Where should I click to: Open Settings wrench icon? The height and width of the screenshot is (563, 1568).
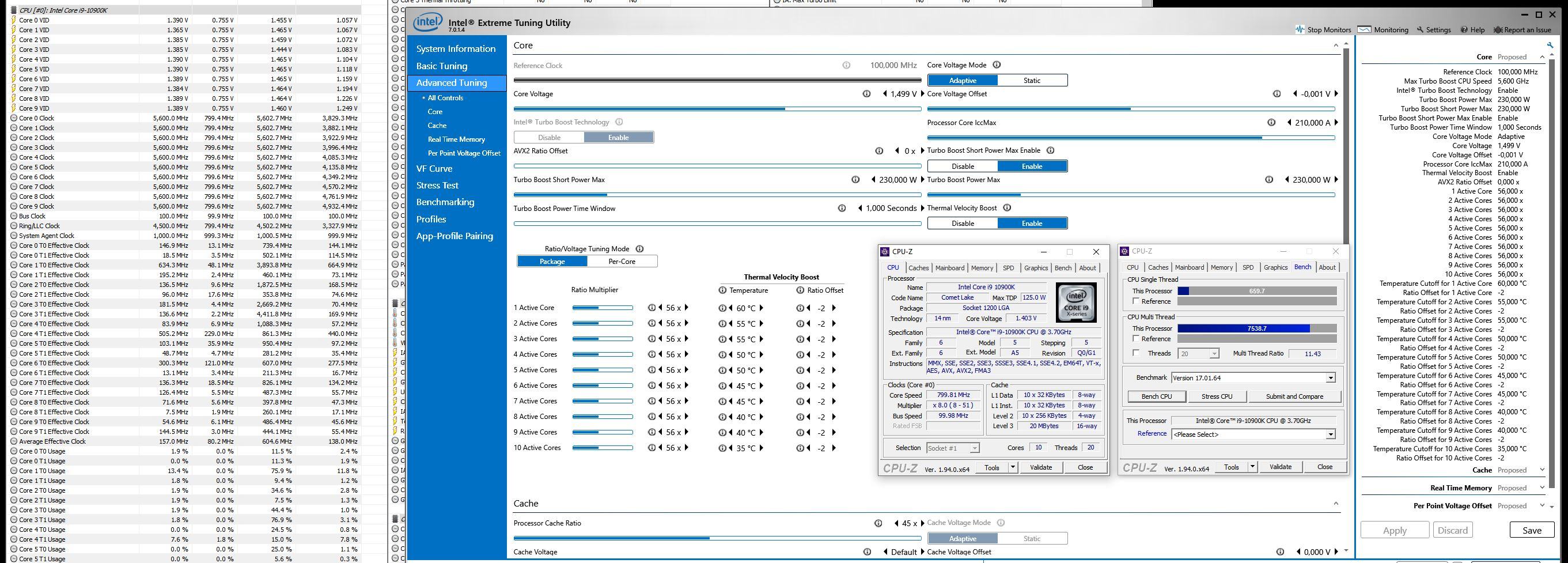click(1420, 30)
